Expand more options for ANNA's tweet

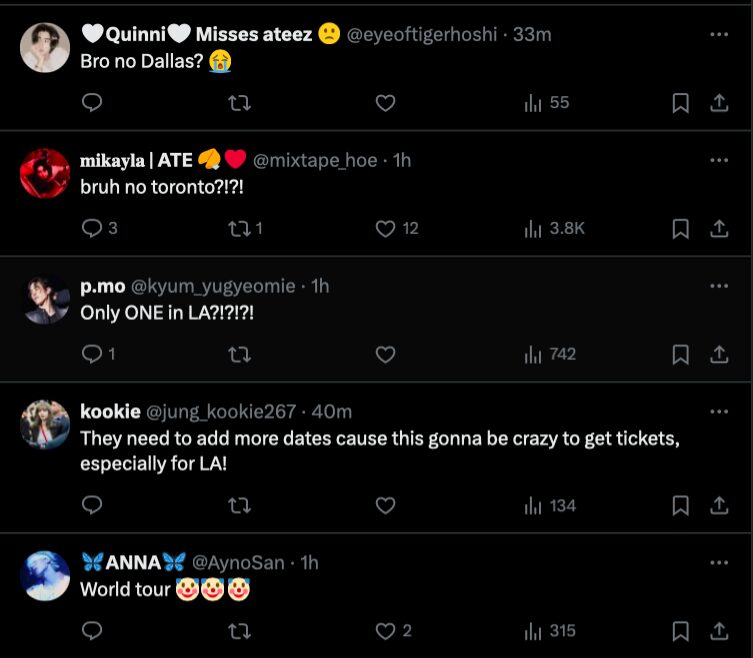pos(718,562)
